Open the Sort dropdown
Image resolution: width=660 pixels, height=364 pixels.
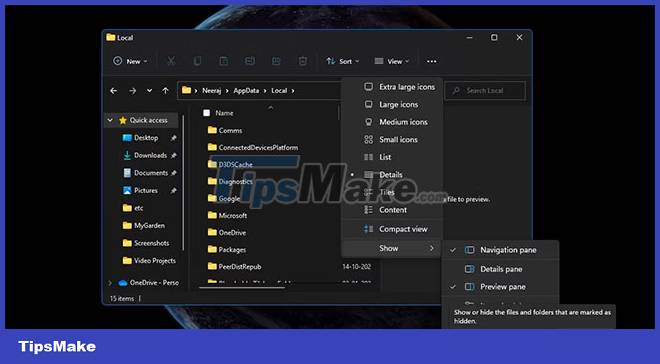[343, 61]
